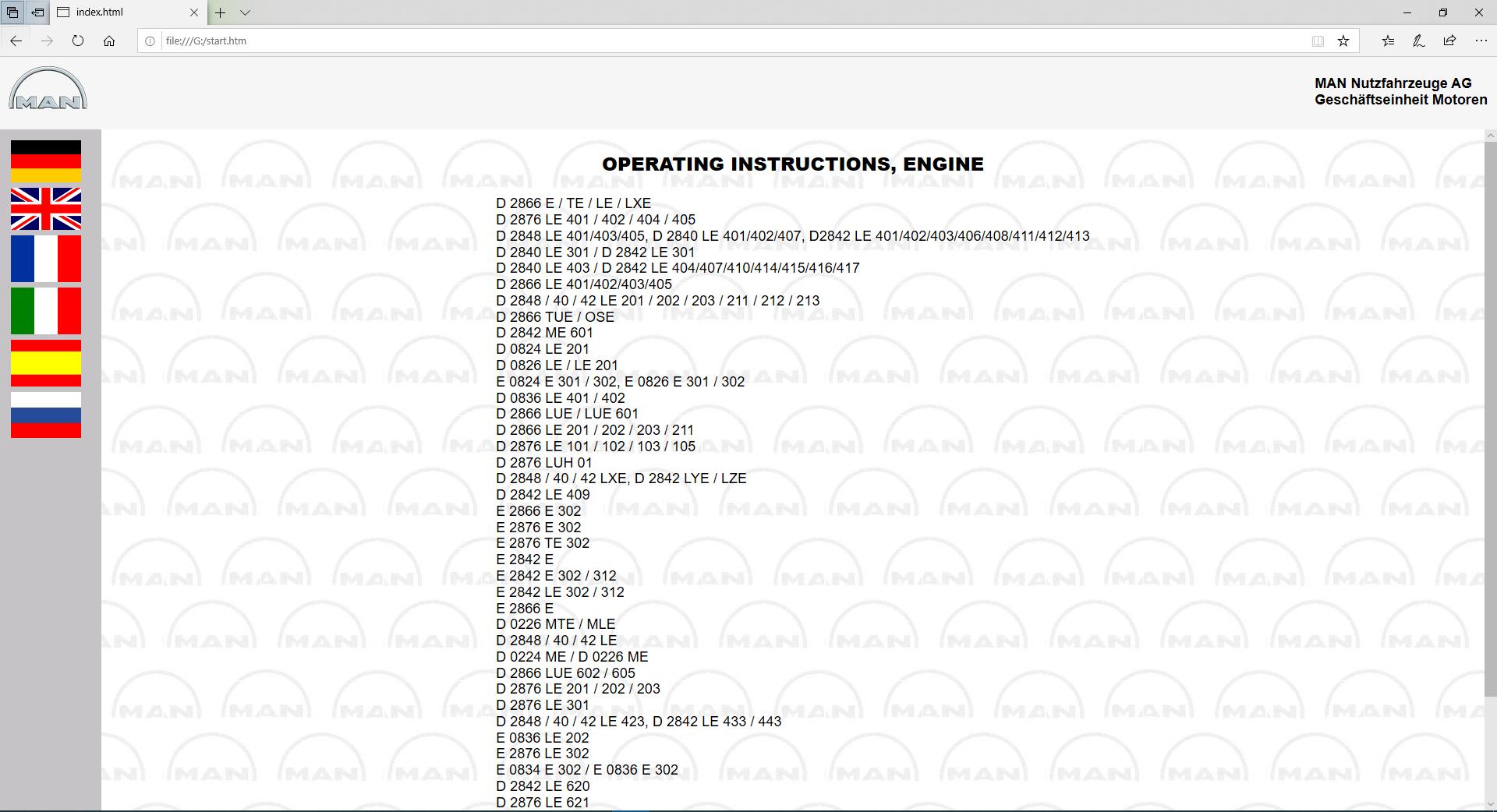Open Web Note with the ink pen icon
The width and height of the screenshot is (1497, 812).
tap(1418, 41)
